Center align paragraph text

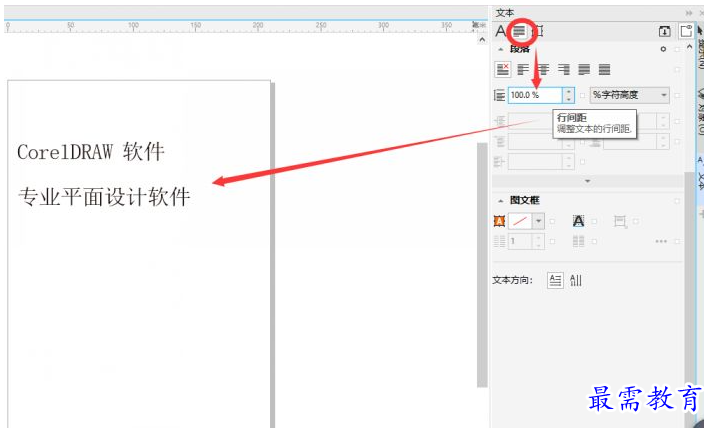[543, 69]
